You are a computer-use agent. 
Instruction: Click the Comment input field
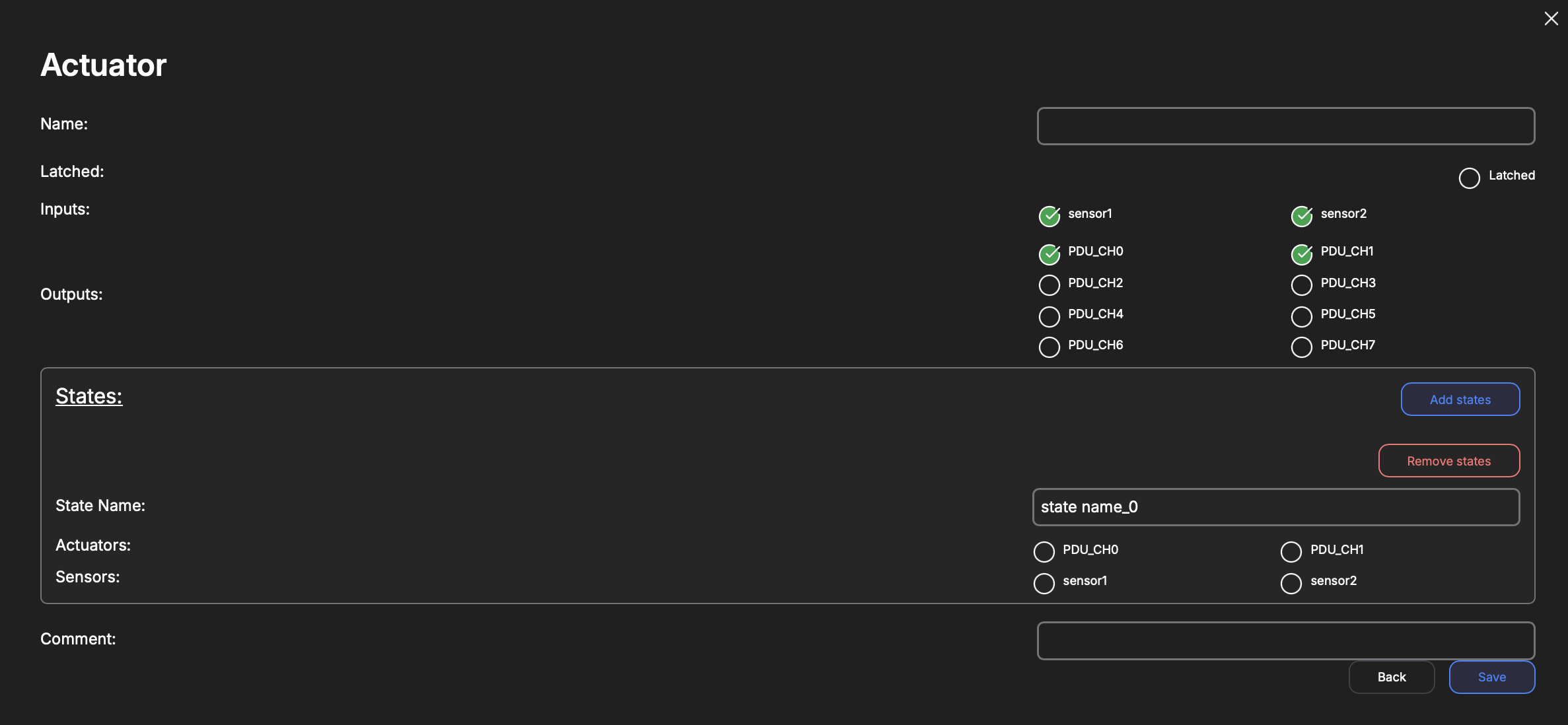pos(1285,640)
